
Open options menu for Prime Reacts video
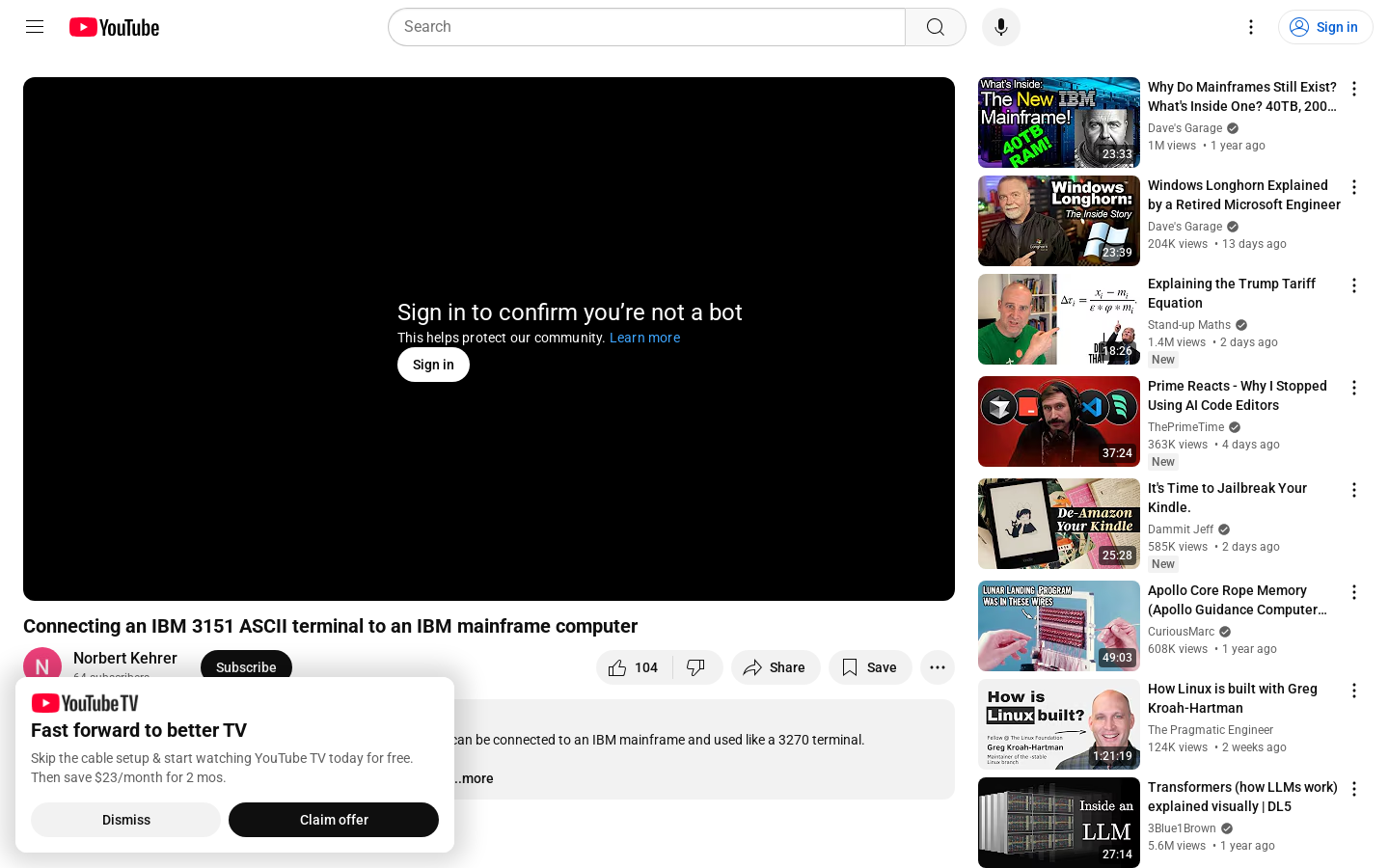pos(1354,388)
